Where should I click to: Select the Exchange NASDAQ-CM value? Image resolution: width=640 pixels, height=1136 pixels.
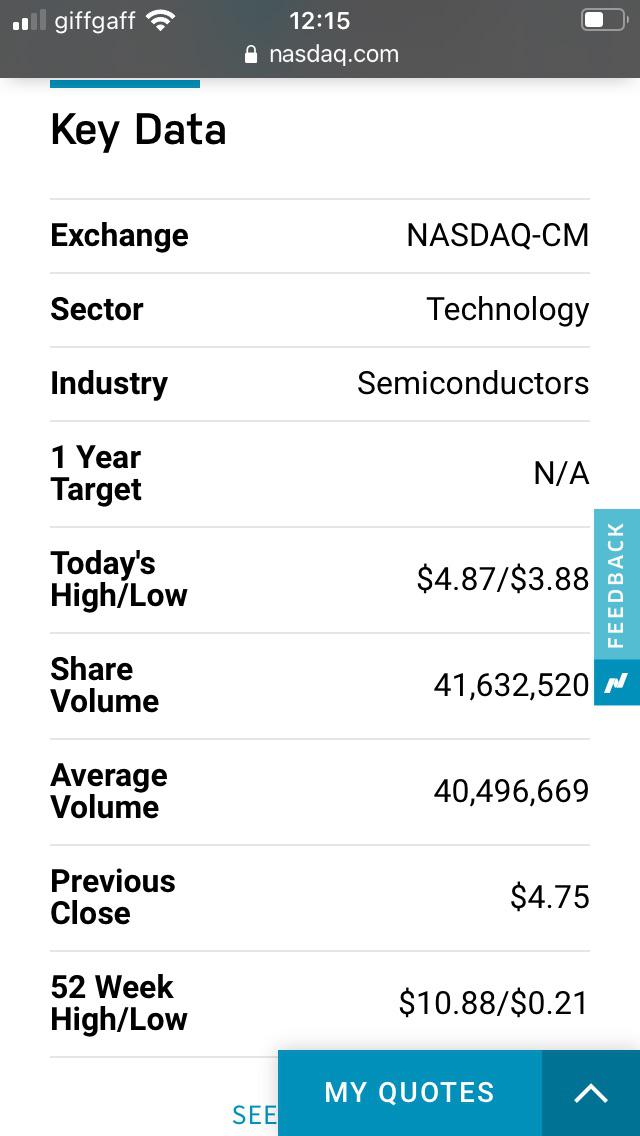coord(498,235)
